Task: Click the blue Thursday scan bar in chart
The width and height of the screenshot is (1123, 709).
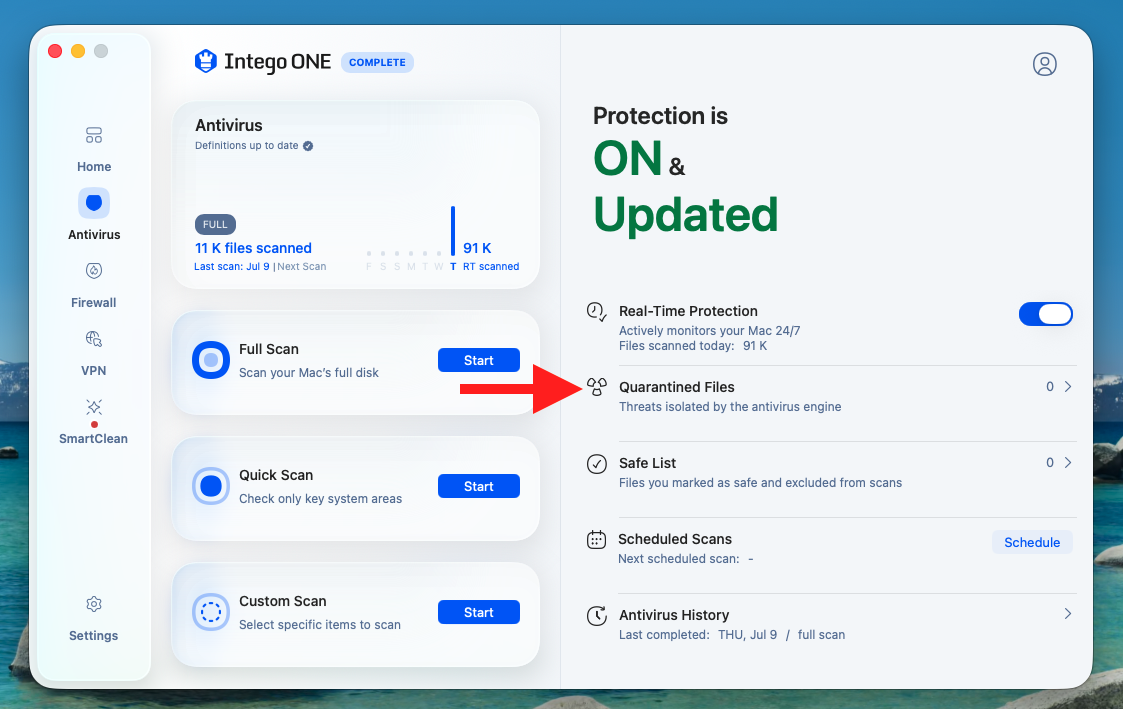Action: pyautogui.click(x=453, y=231)
